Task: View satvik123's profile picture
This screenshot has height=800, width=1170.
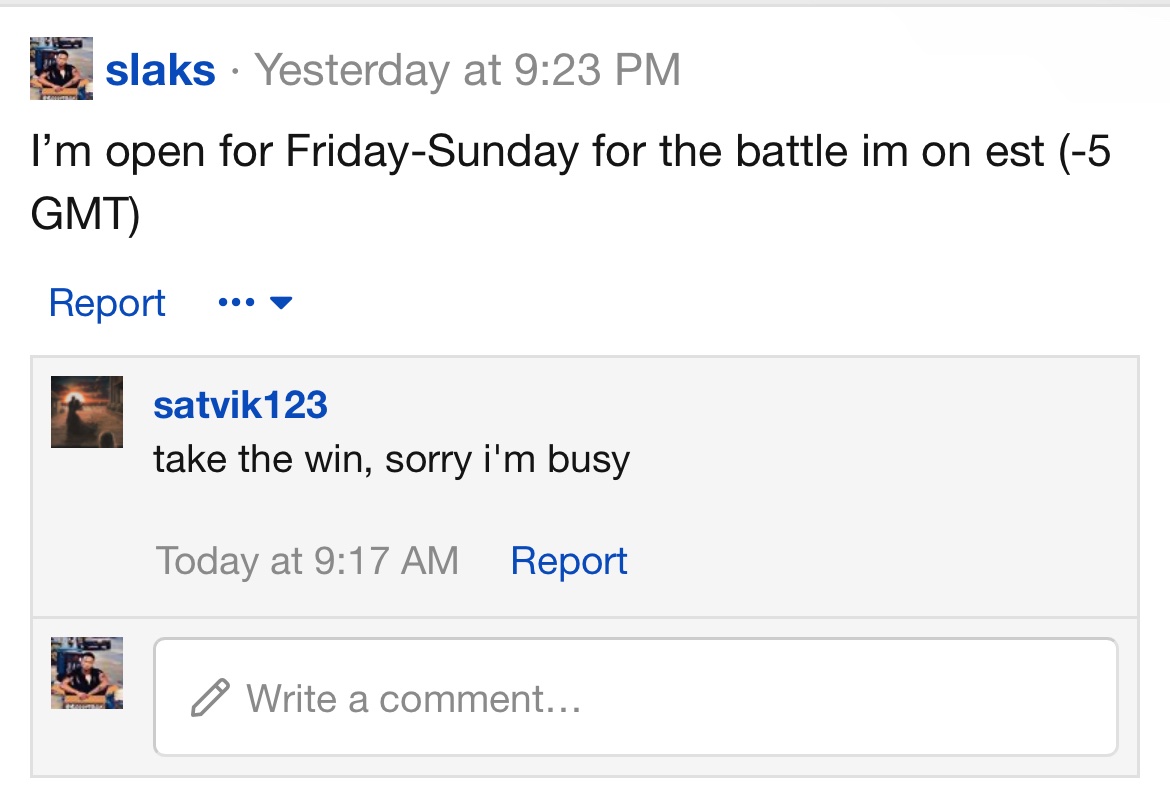Action: 87,412
